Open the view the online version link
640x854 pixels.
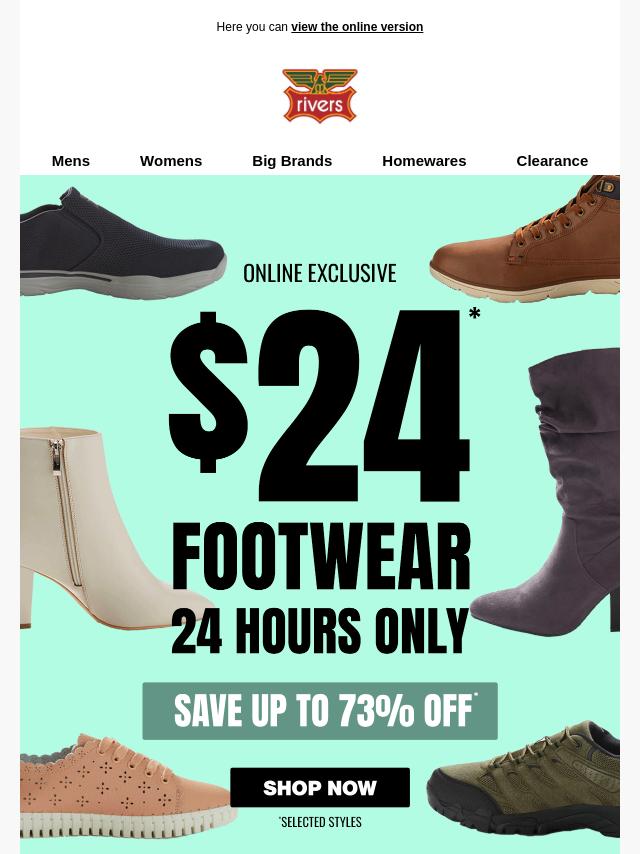[357, 27]
